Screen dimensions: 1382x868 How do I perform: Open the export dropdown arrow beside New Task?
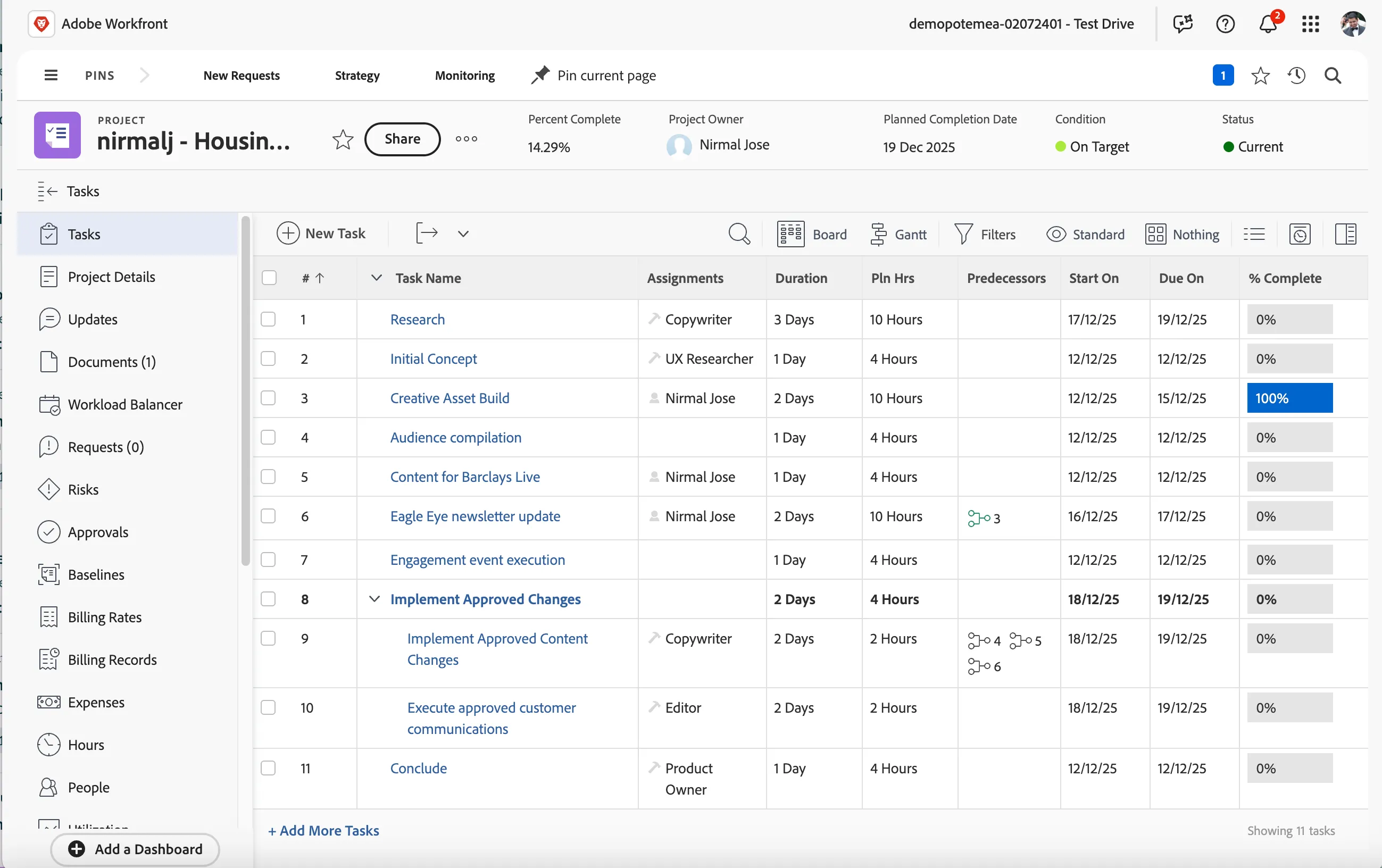pyautogui.click(x=463, y=234)
